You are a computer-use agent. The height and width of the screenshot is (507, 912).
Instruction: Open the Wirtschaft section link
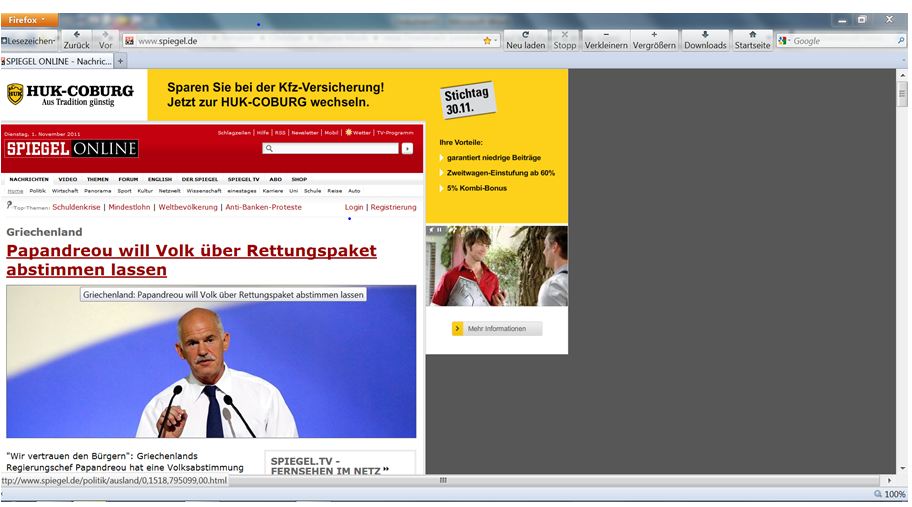coord(65,191)
